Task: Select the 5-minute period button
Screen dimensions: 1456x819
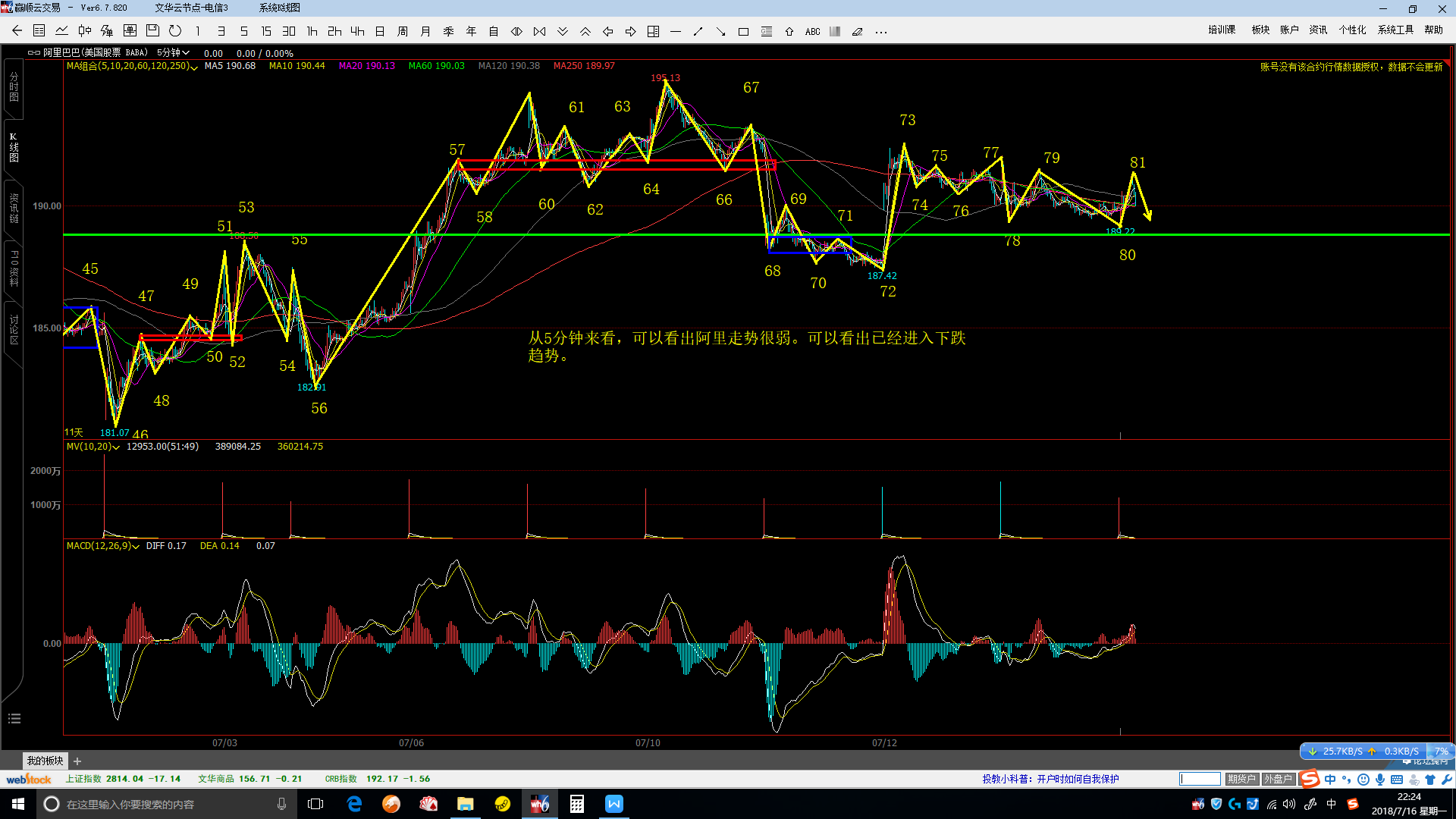Action: [243, 31]
